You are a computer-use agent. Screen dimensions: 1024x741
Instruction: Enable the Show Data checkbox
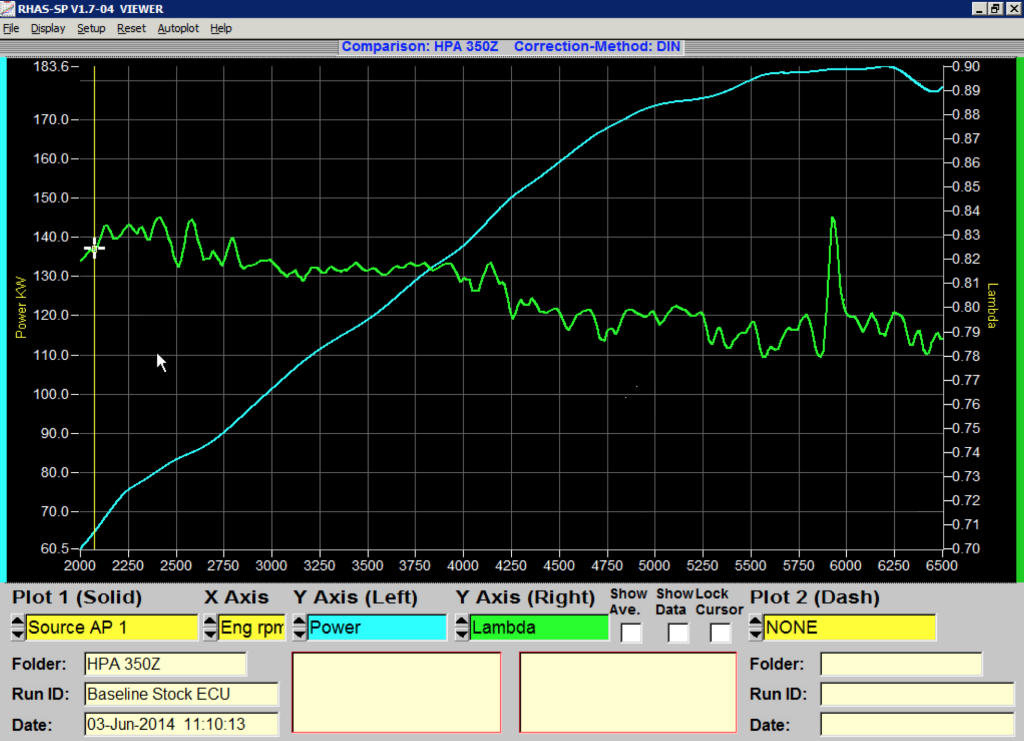tap(677, 631)
